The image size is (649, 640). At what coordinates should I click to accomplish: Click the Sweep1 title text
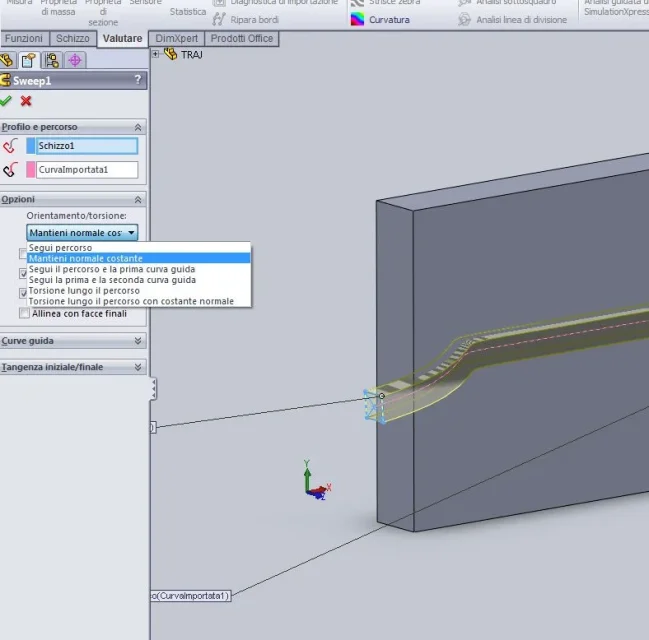(32, 81)
